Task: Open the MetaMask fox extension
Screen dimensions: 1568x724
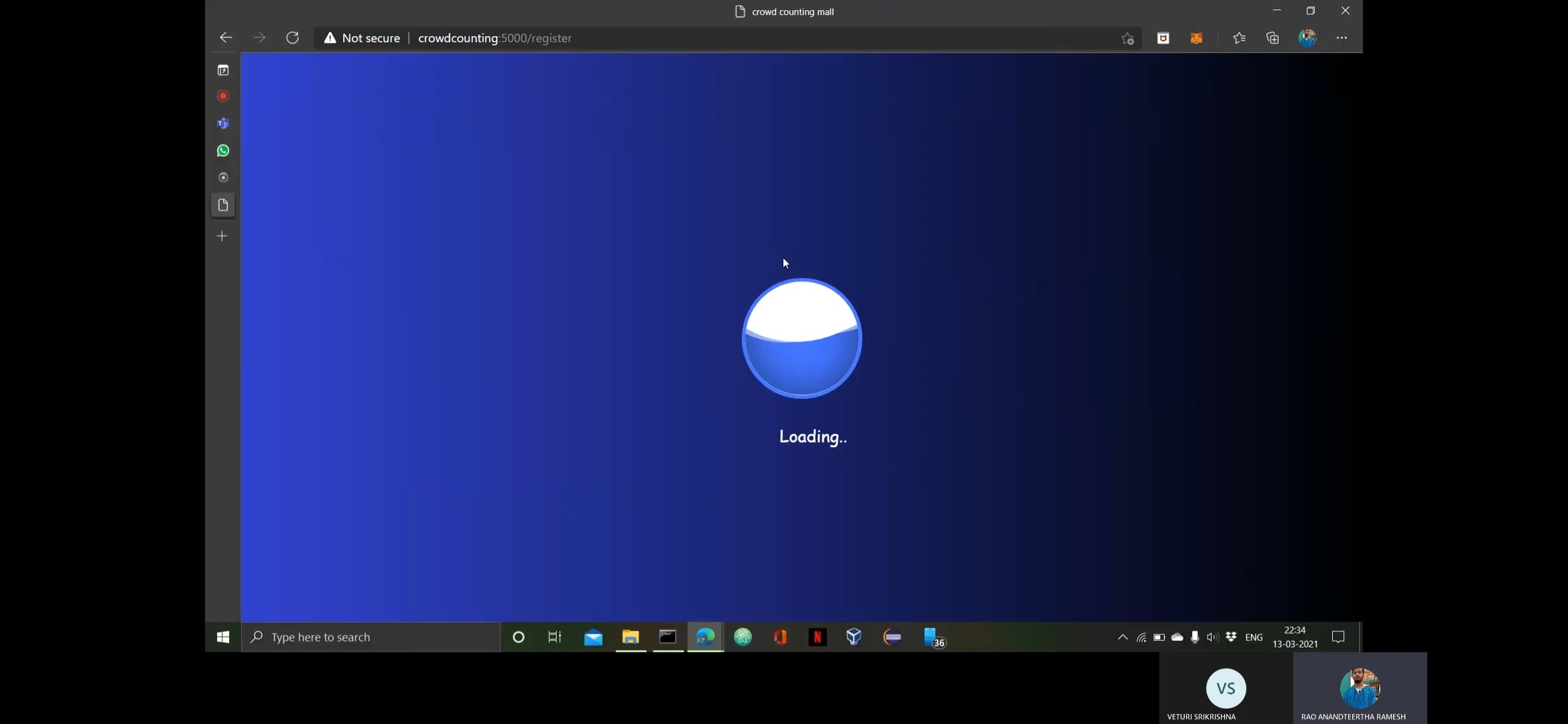Action: [x=1197, y=38]
